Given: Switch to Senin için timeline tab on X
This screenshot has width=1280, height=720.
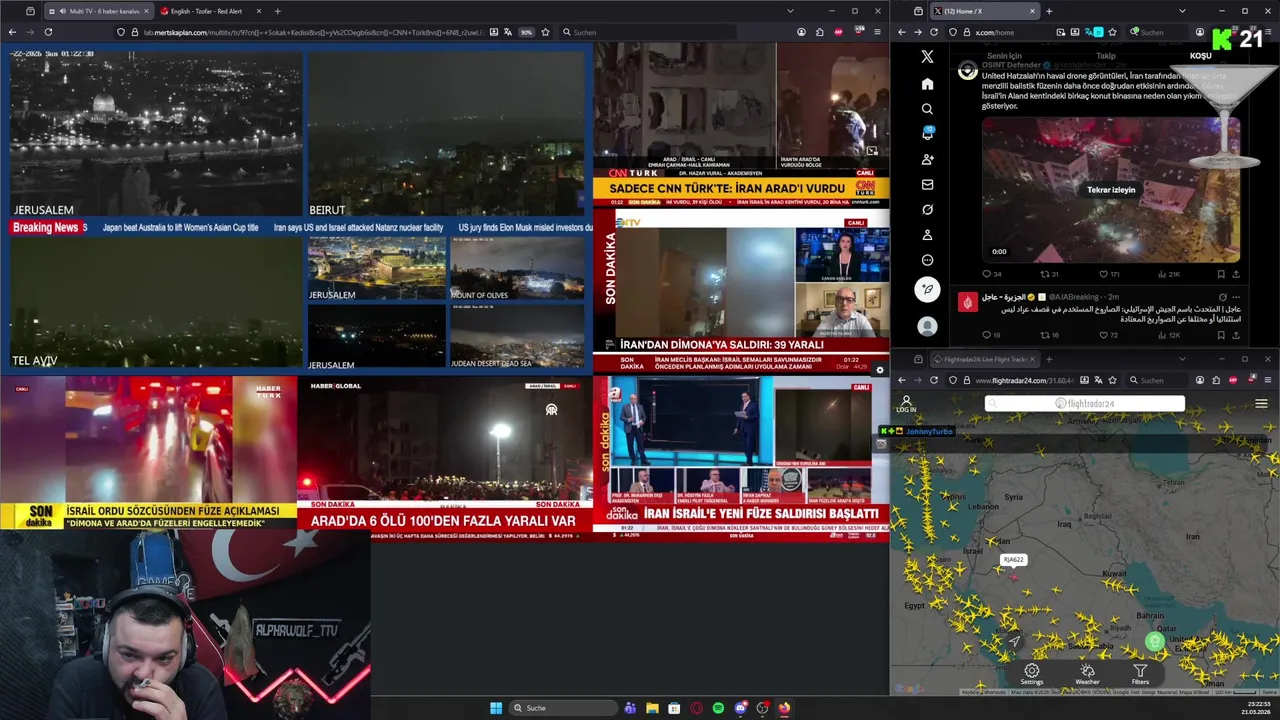Looking at the screenshot, I should coord(1004,56).
